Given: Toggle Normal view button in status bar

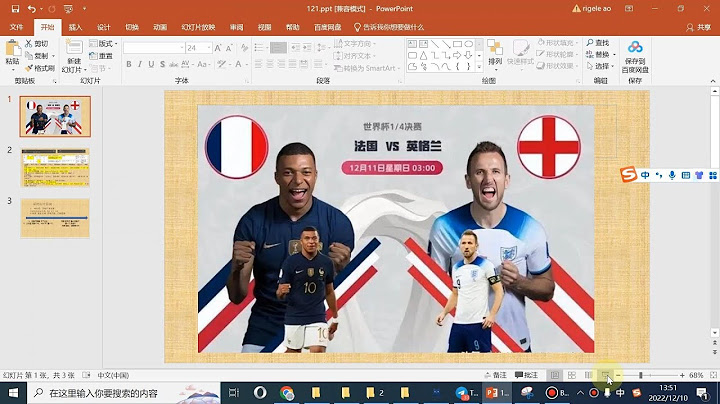Looking at the screenshot, I should click(555, 375).
